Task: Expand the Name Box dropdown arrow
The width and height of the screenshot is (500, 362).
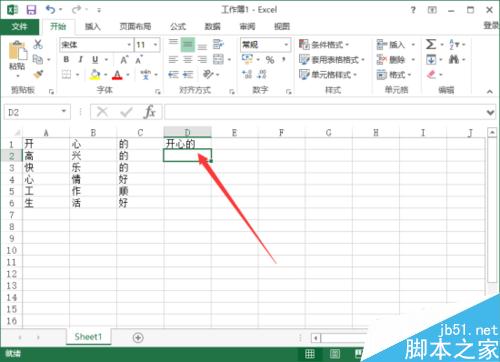Action: tap(64, 111)
